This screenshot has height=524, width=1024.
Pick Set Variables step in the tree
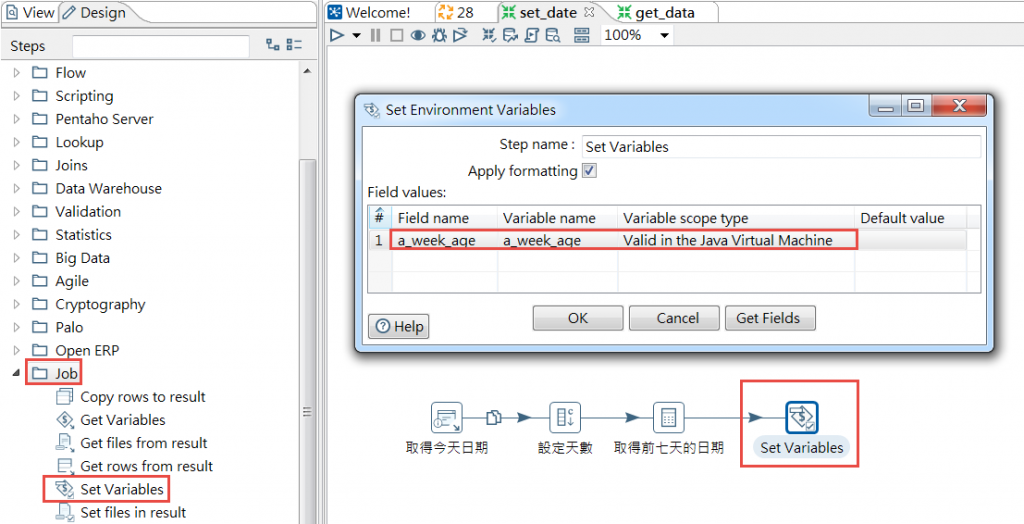coord(121,489)
